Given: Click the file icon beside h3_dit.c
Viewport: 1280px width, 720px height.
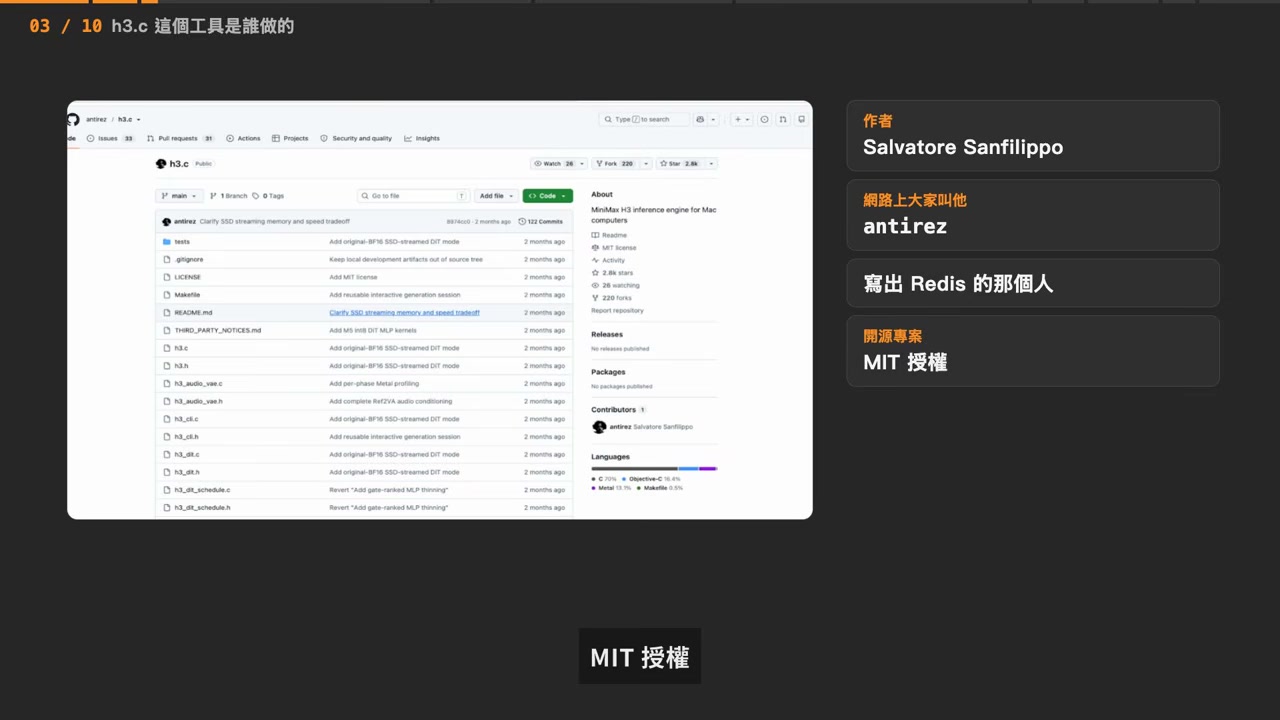Looking at the screenshot, I should tap(166, 454).
